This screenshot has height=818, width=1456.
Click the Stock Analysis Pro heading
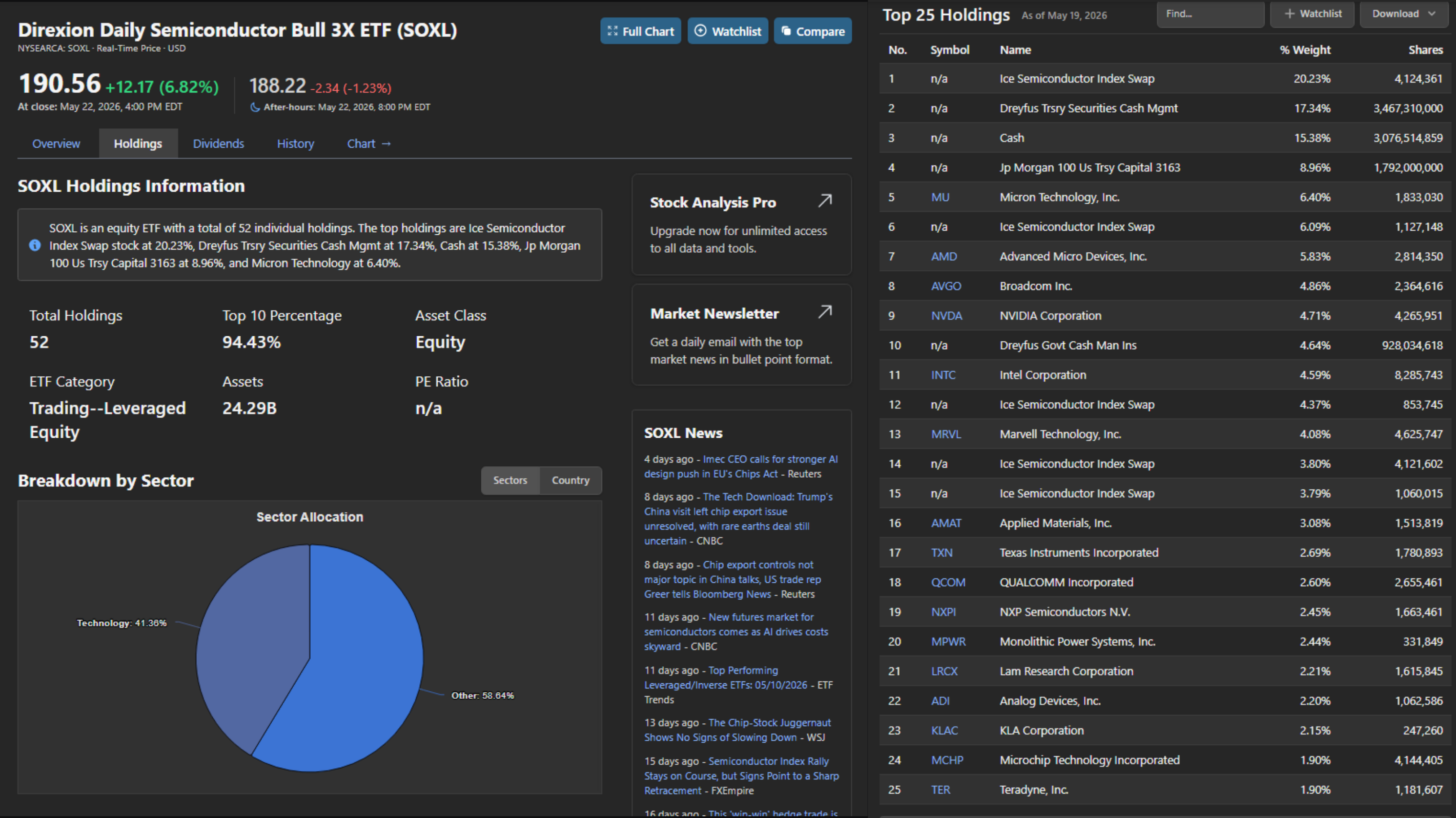713,202
